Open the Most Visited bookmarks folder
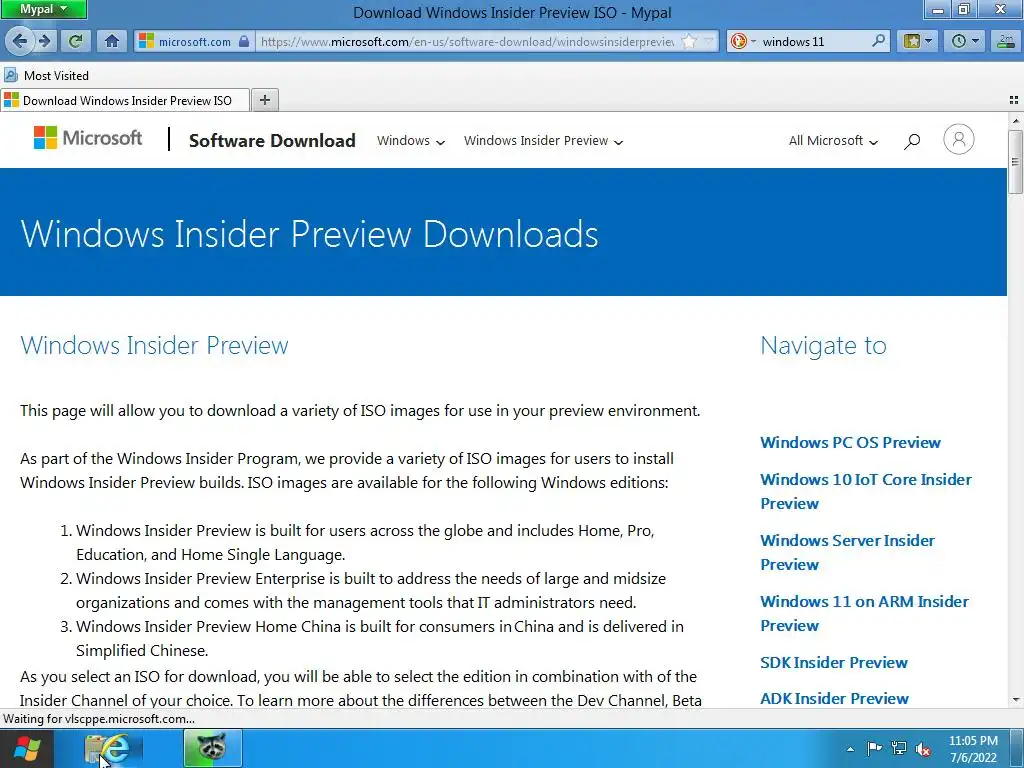Viewport: 1024px width, 768px height. point(46,75)
